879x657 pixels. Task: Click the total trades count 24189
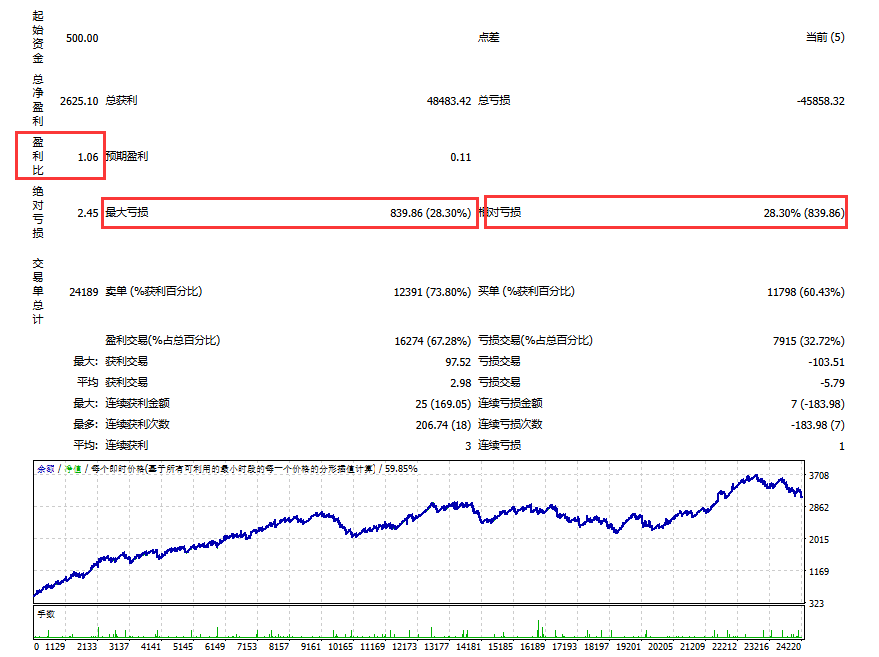(84, 292)
